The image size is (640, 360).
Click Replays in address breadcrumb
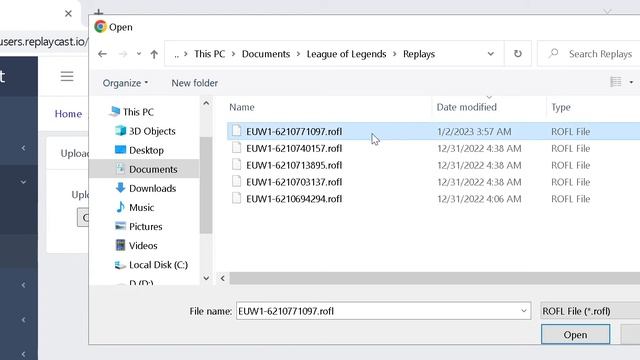click(419, 54)
